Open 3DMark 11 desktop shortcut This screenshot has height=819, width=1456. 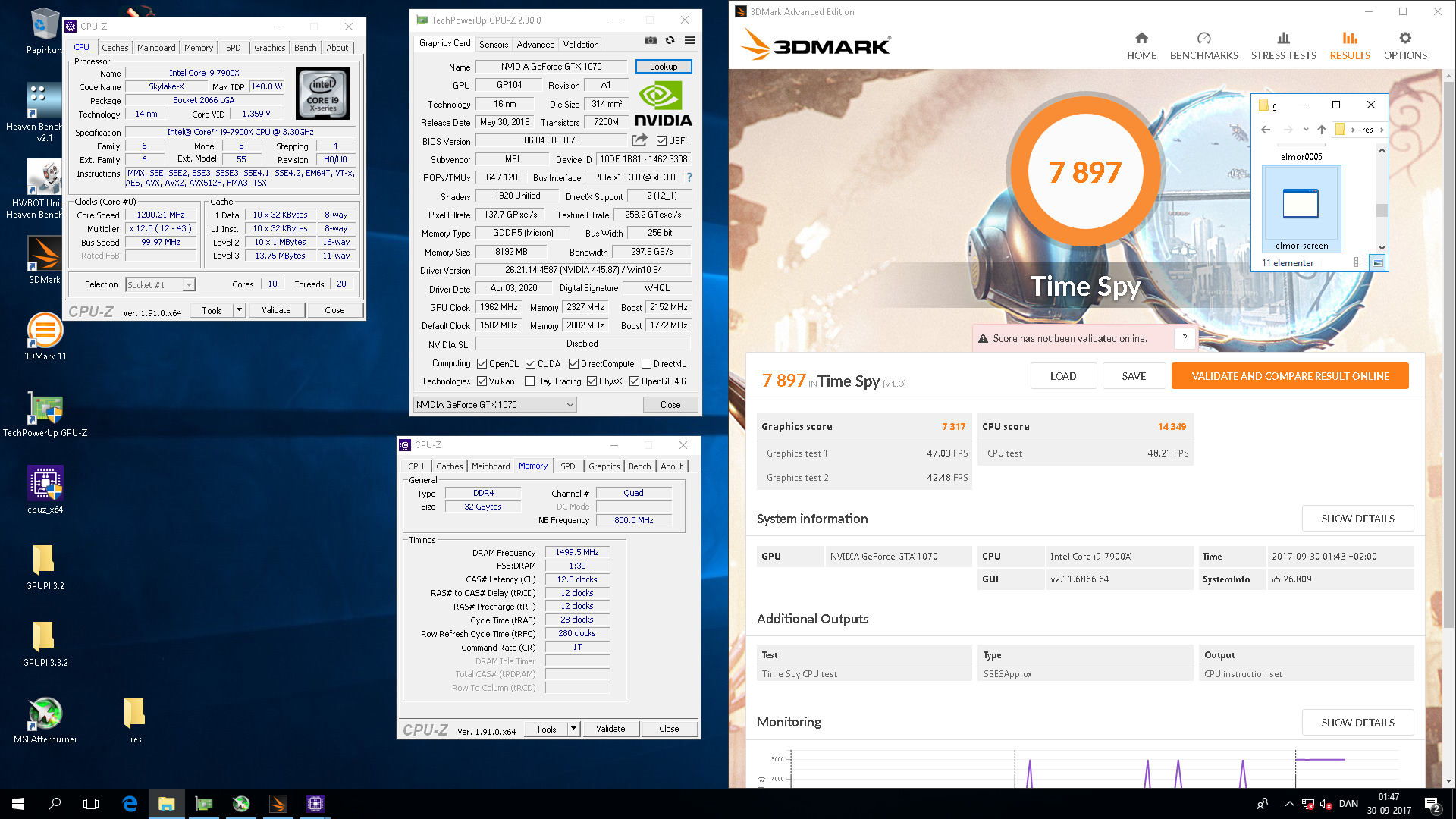click(45, 336)
